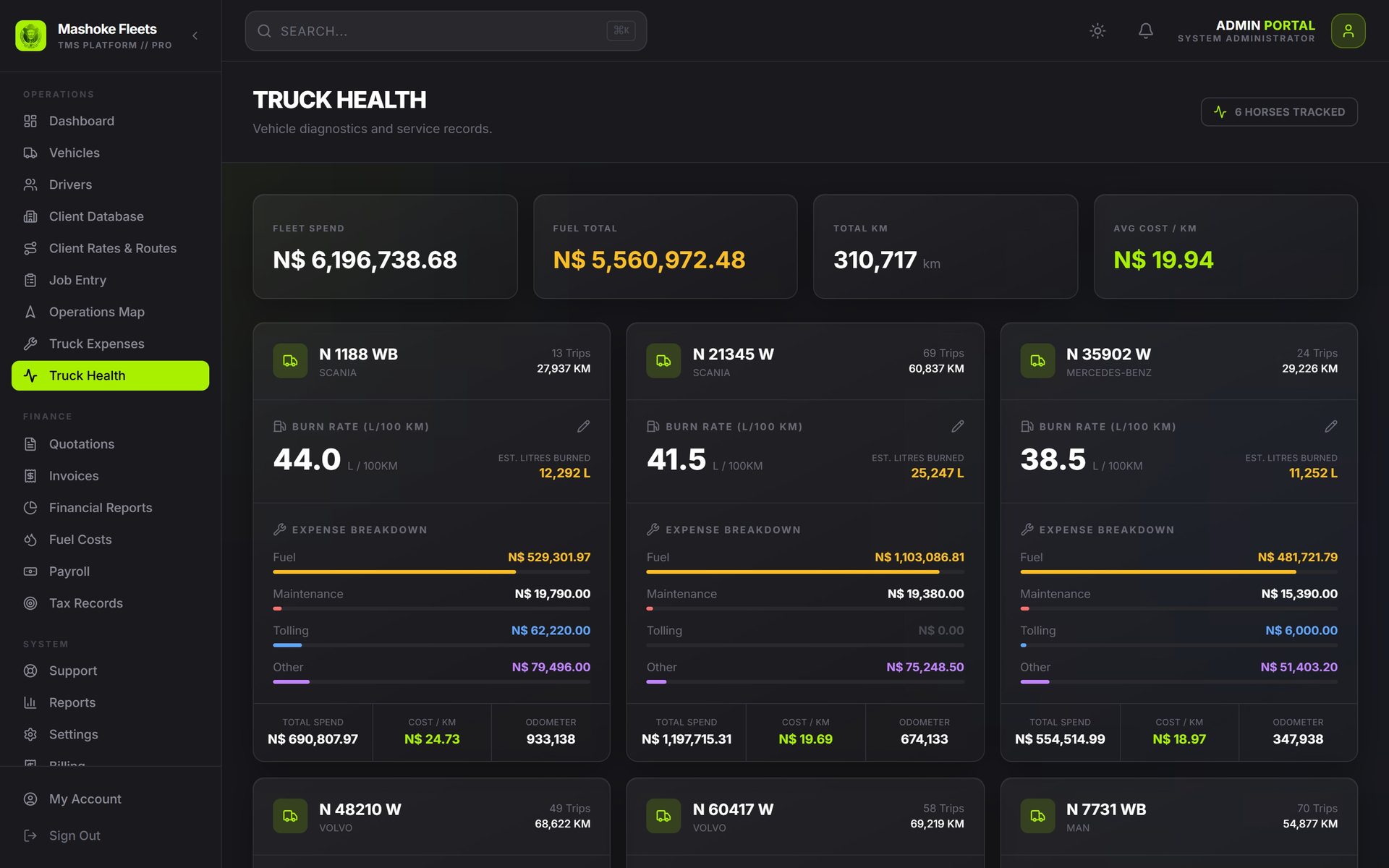
Task: Open the Invoices page
Action: tap(111, 476)
